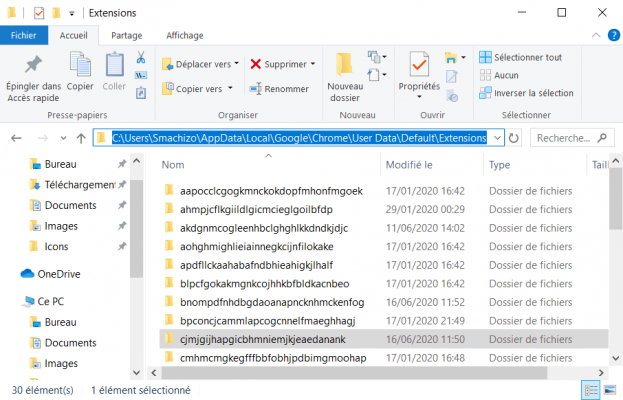The height and width of the screenshot is (400, 623).
Task: Click the scissors Couper icon
Action: point(141,58)
